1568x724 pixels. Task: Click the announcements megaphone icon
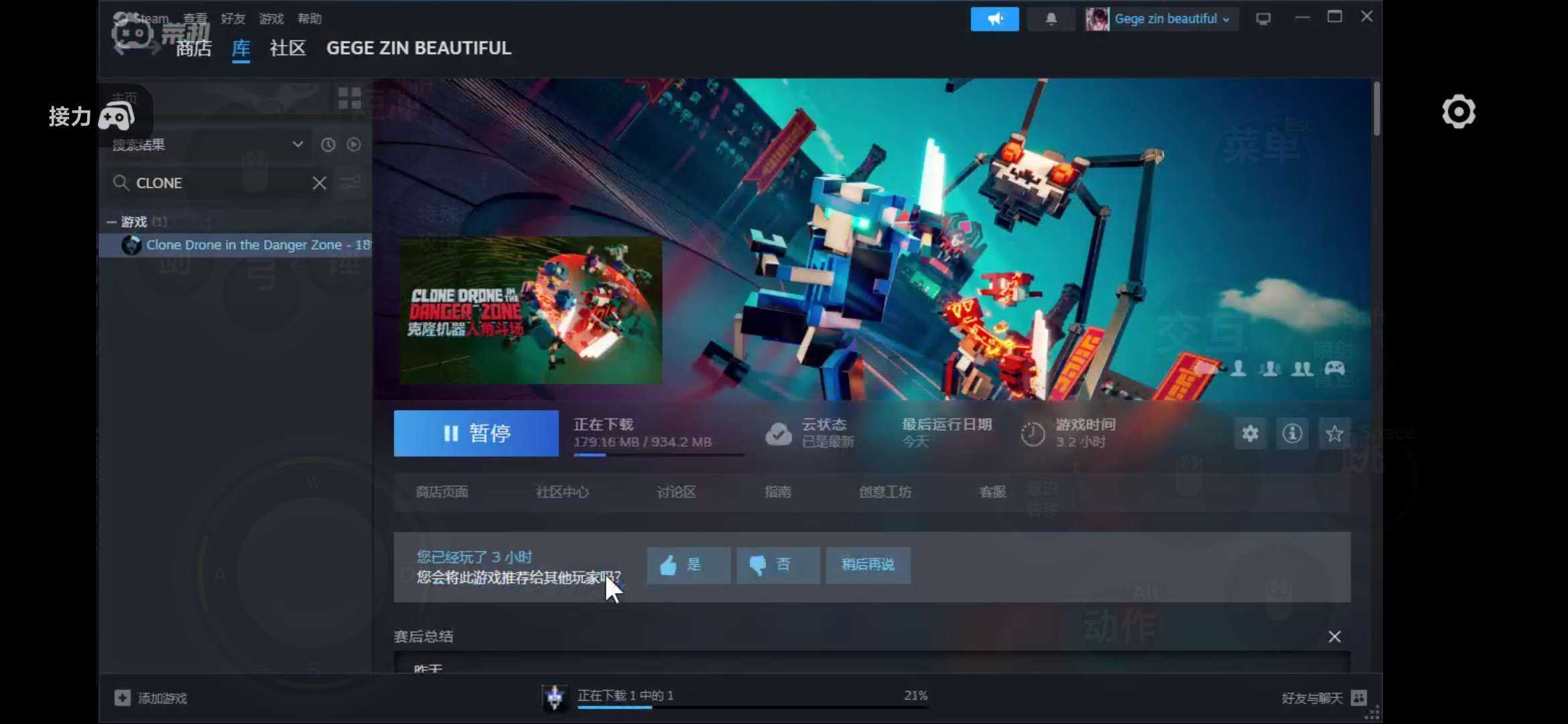tap(994, 19)
